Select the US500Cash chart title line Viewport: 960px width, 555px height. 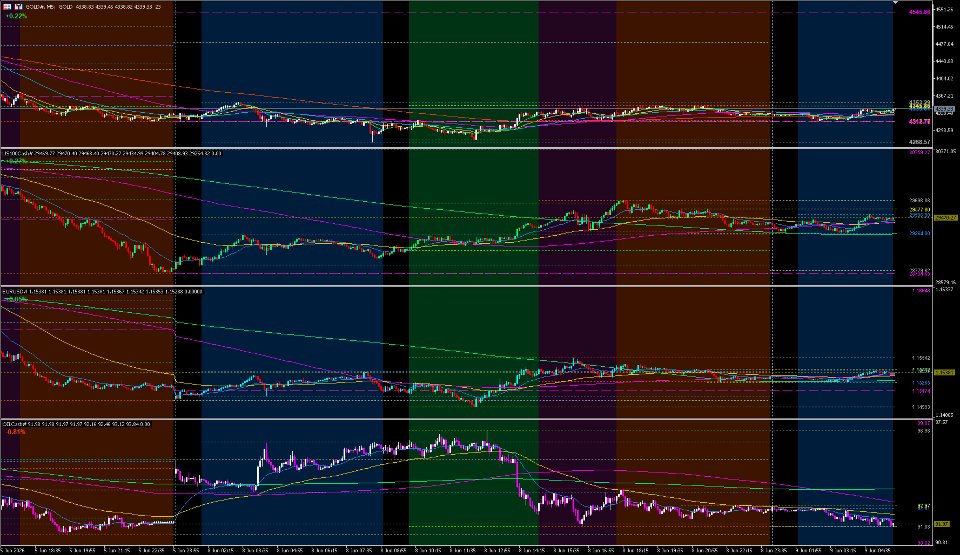tap(112, 153)
